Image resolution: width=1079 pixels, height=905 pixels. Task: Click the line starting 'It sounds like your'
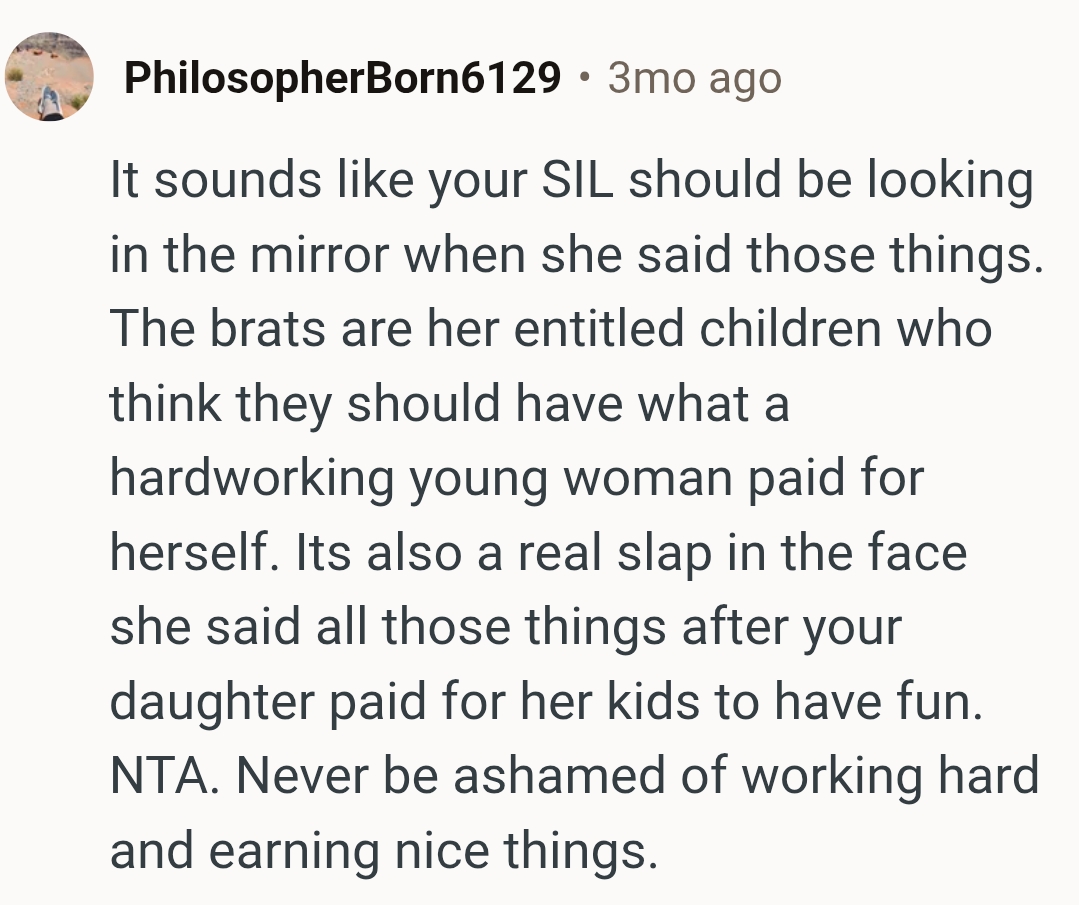pyautogui.click(x=570, y=181)
